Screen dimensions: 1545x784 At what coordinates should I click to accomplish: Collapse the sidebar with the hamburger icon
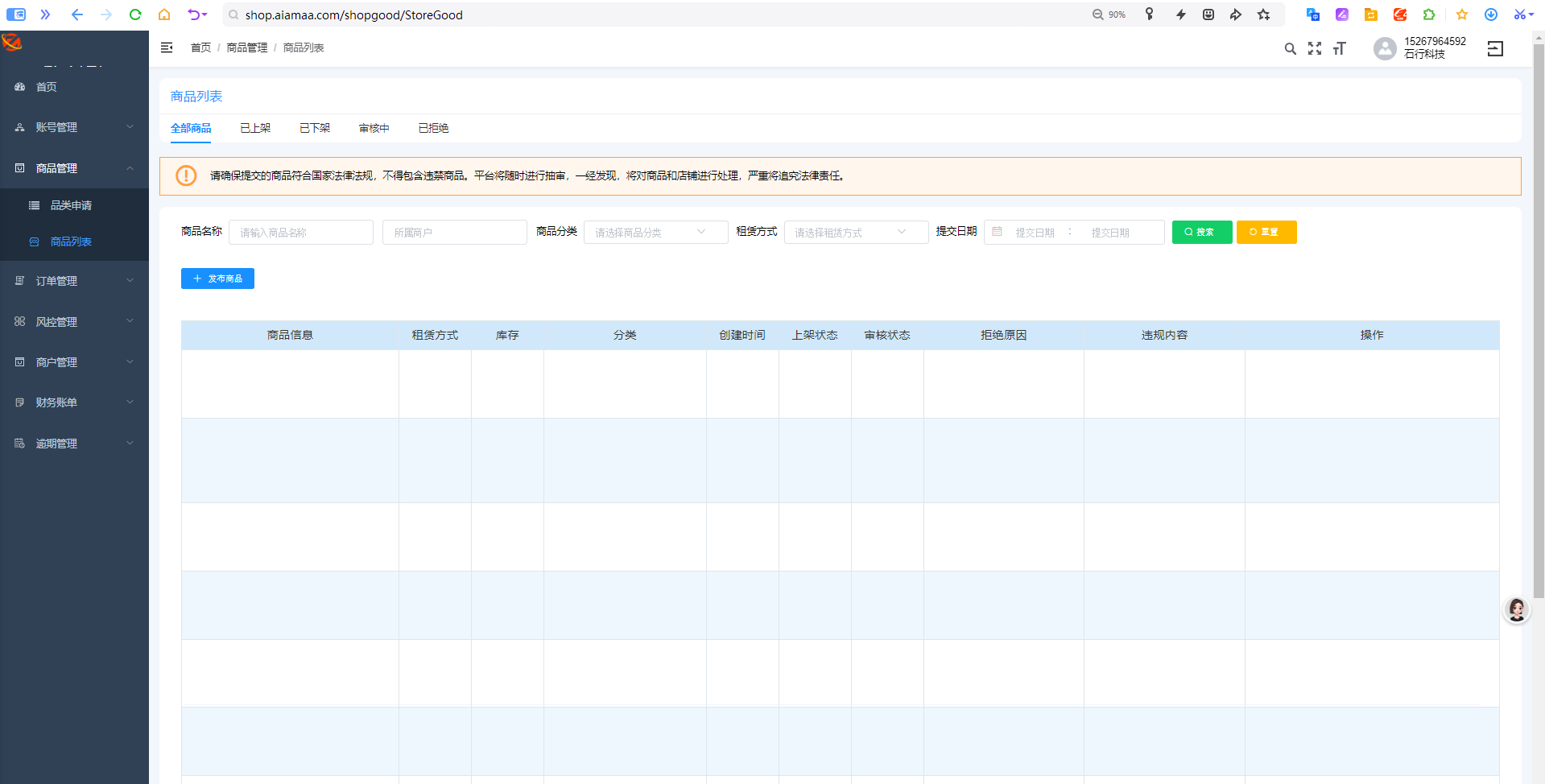(167, 48)
